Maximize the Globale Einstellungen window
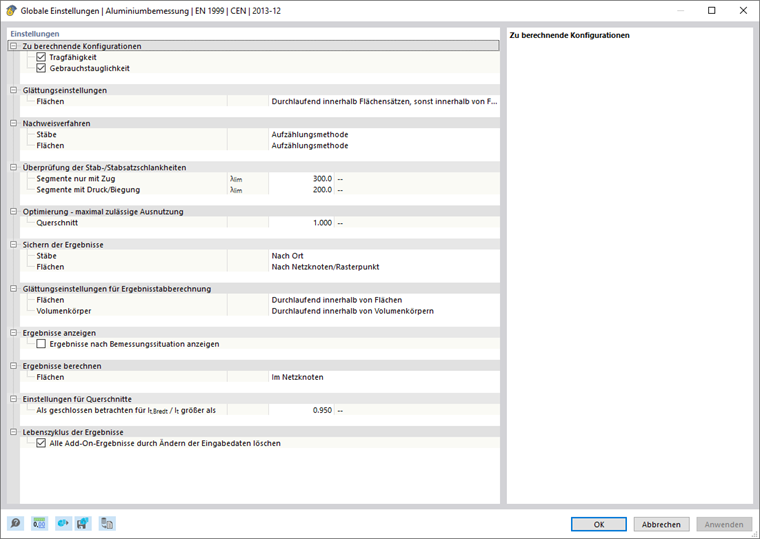The height and width of the screenshot is (539, 760). point(712,11)
